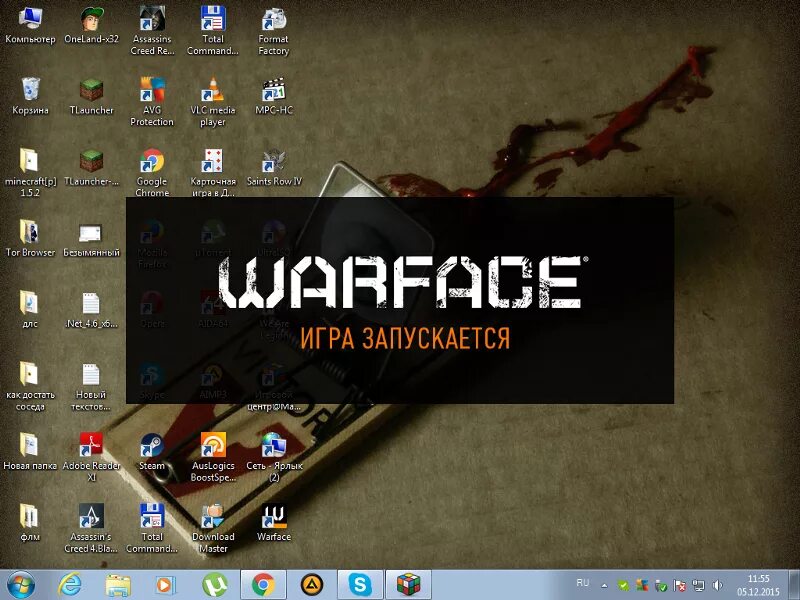Click the green checkmark tray icon
The image size is (800, 600).
(x=623, y=586)
